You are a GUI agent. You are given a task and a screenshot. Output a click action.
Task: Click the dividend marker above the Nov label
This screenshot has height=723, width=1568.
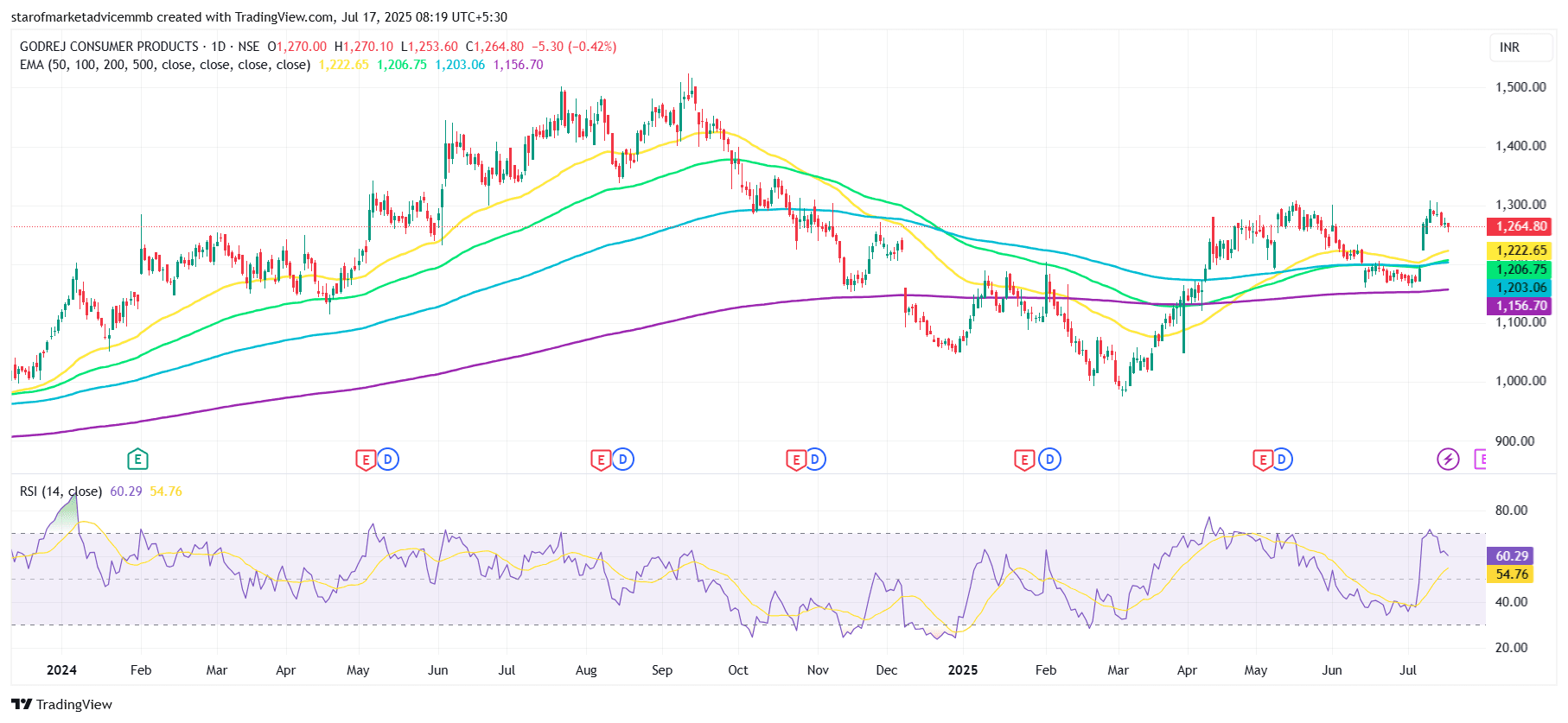[x=815, y=460]
